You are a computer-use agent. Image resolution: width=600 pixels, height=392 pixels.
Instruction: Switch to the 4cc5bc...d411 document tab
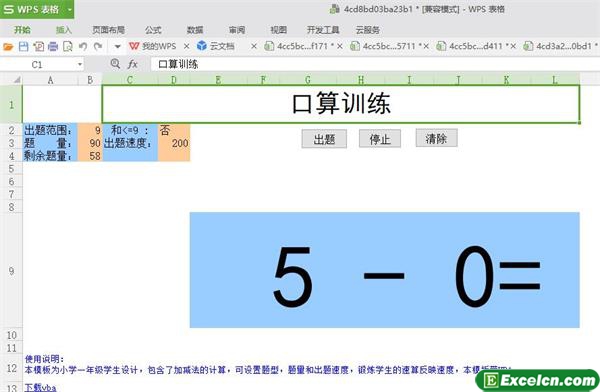point(472,46)
